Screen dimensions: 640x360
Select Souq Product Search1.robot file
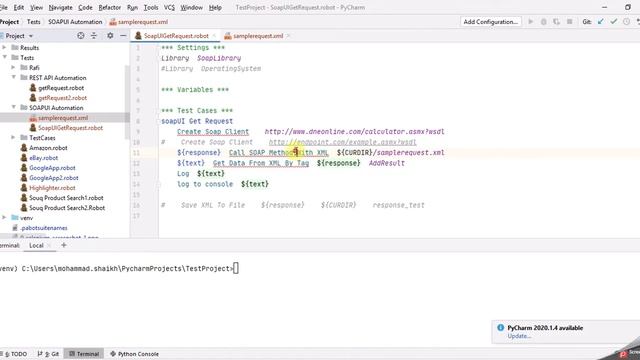tap(66, 198)
